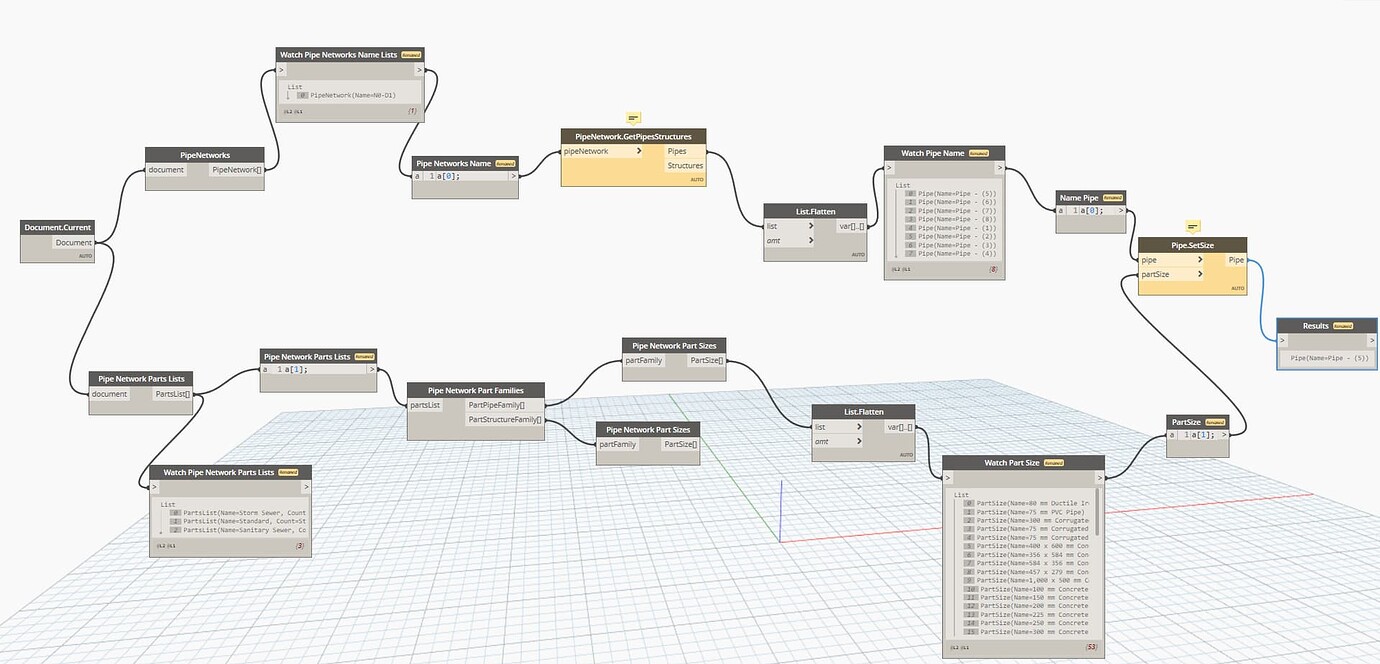Select the Document.Current node header
Screen dimensions: 1380x664
click(57, 227)
